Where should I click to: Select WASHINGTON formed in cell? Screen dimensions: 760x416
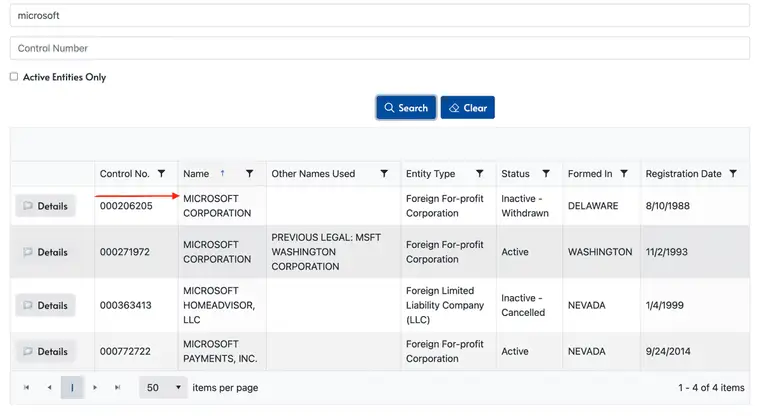tap(600, 252)
